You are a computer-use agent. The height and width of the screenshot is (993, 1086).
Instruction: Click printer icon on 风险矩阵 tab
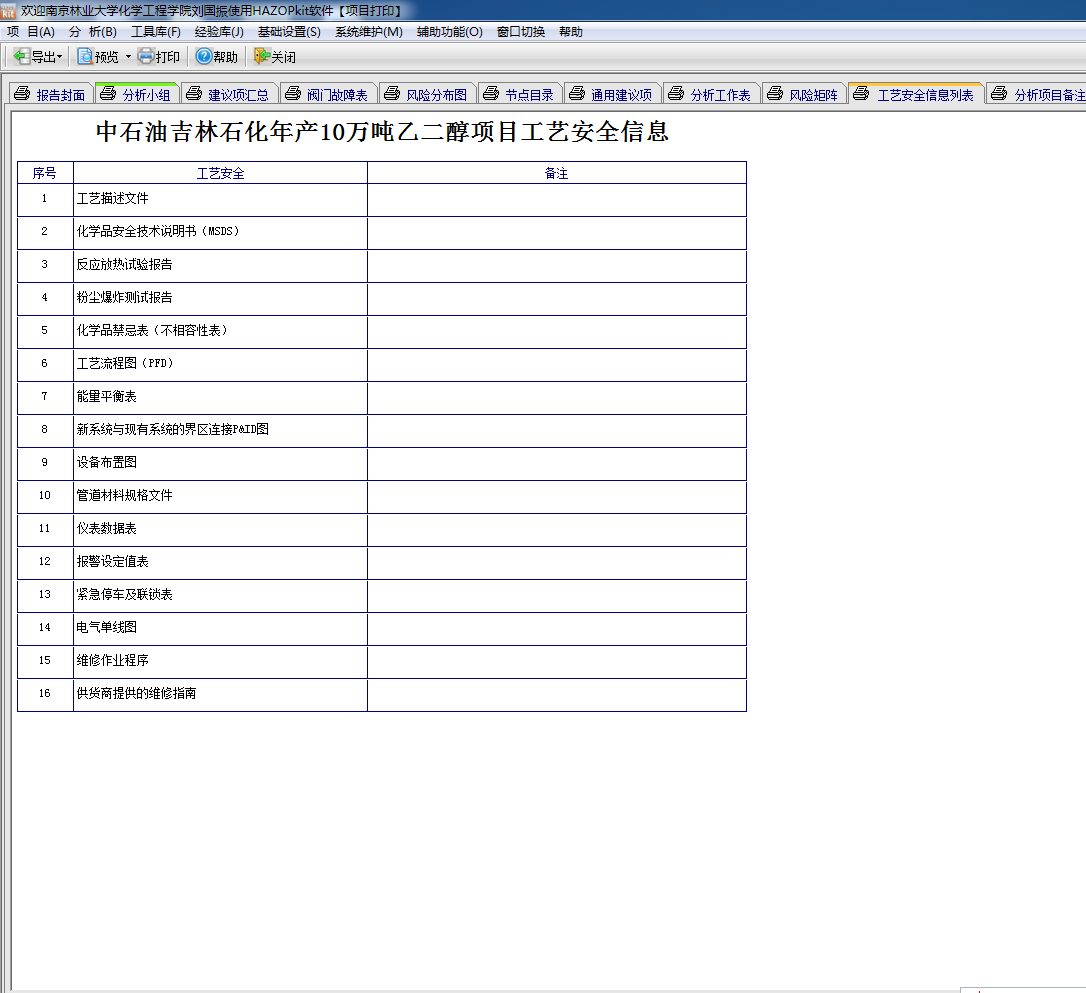click(775, 93)
